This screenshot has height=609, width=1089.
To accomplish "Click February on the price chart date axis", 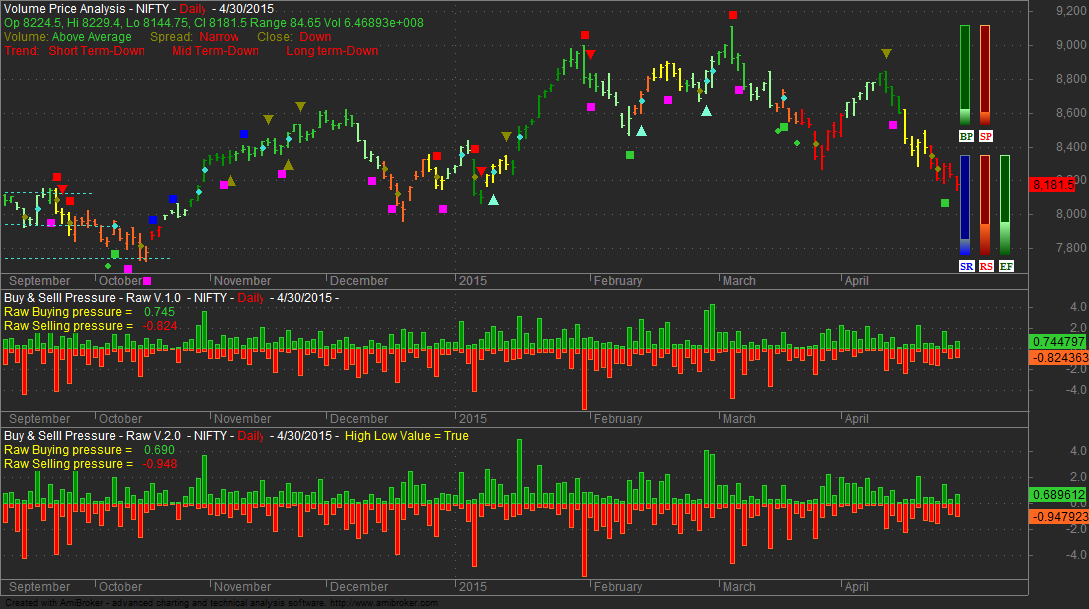I will coord(617,281).
